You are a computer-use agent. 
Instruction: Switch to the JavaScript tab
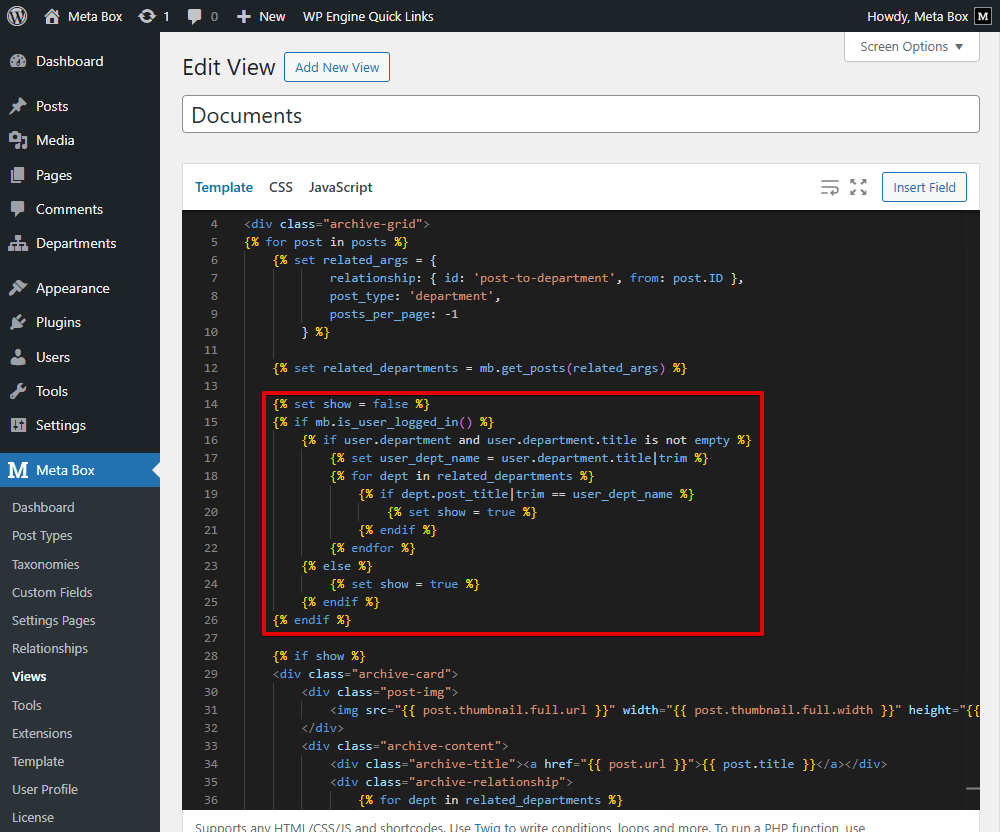coord(339,187)
